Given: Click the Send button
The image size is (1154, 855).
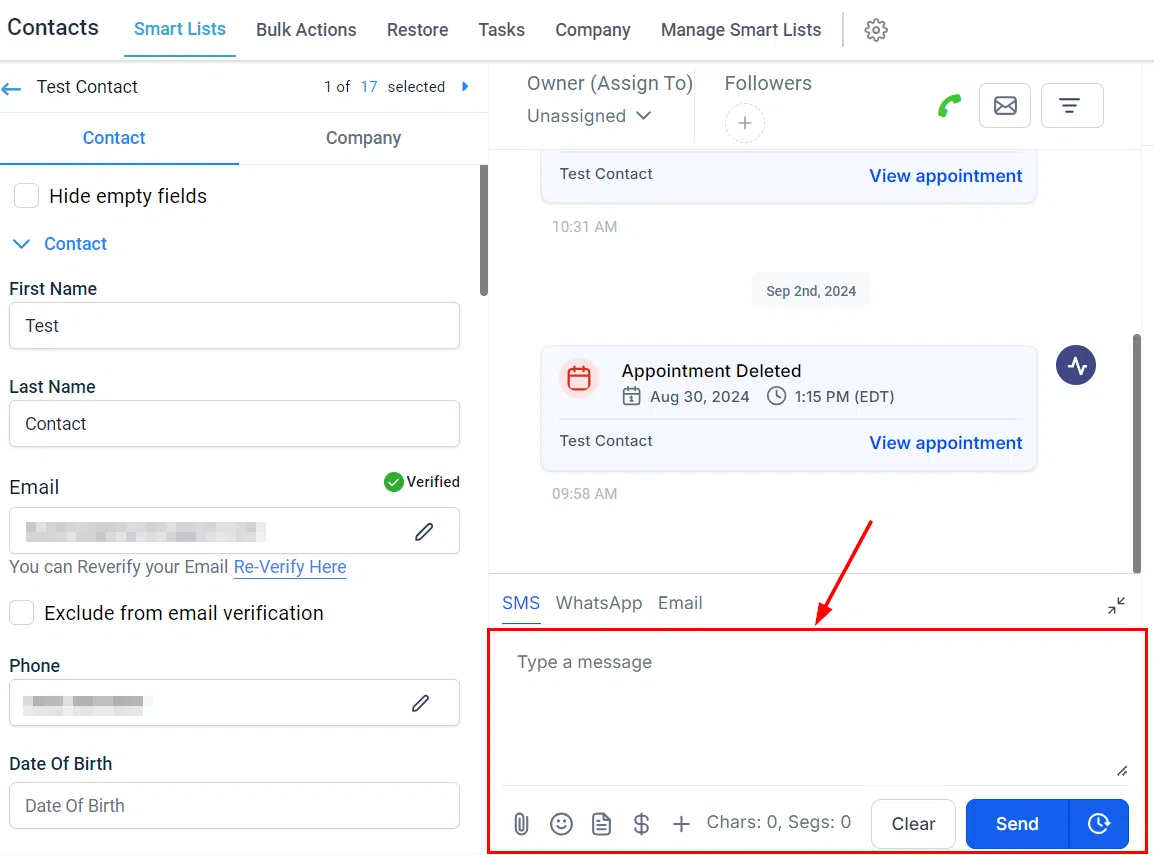Looking at the screenshot, I should click(1017, 824).
